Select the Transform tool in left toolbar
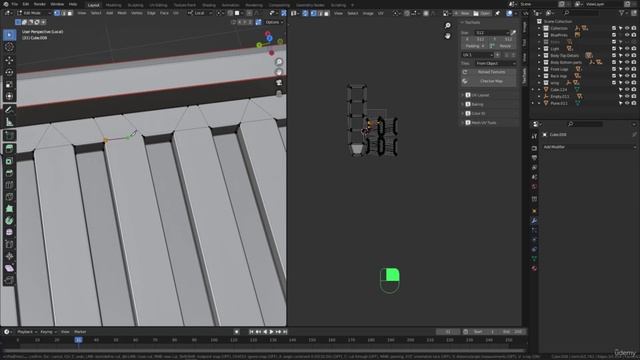 (x=9, y=96)
